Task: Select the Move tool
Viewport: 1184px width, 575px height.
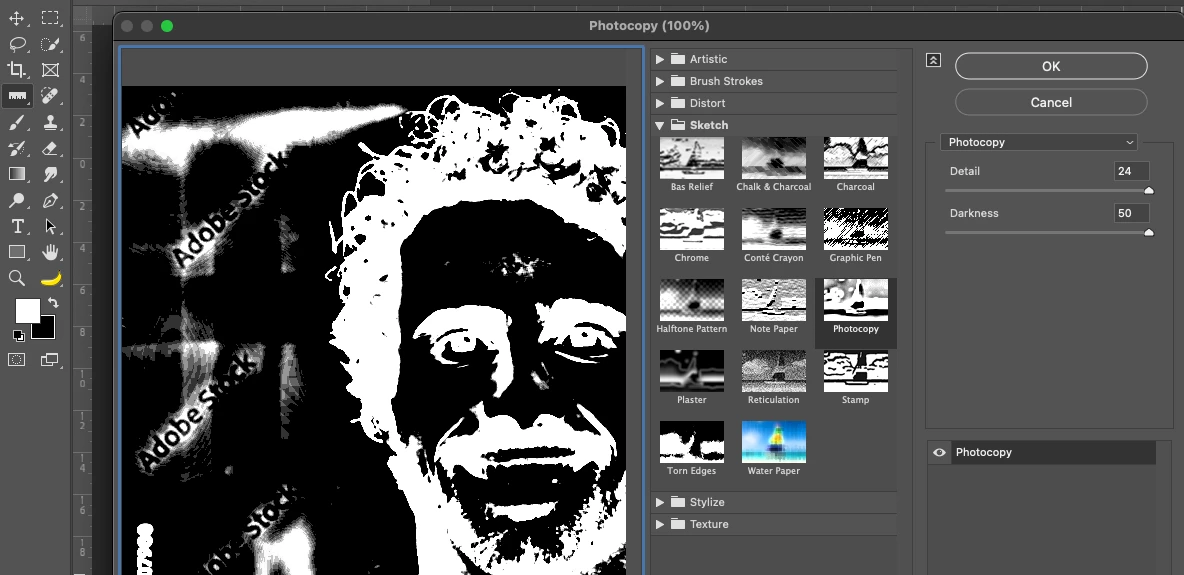Action: [17, 18]
